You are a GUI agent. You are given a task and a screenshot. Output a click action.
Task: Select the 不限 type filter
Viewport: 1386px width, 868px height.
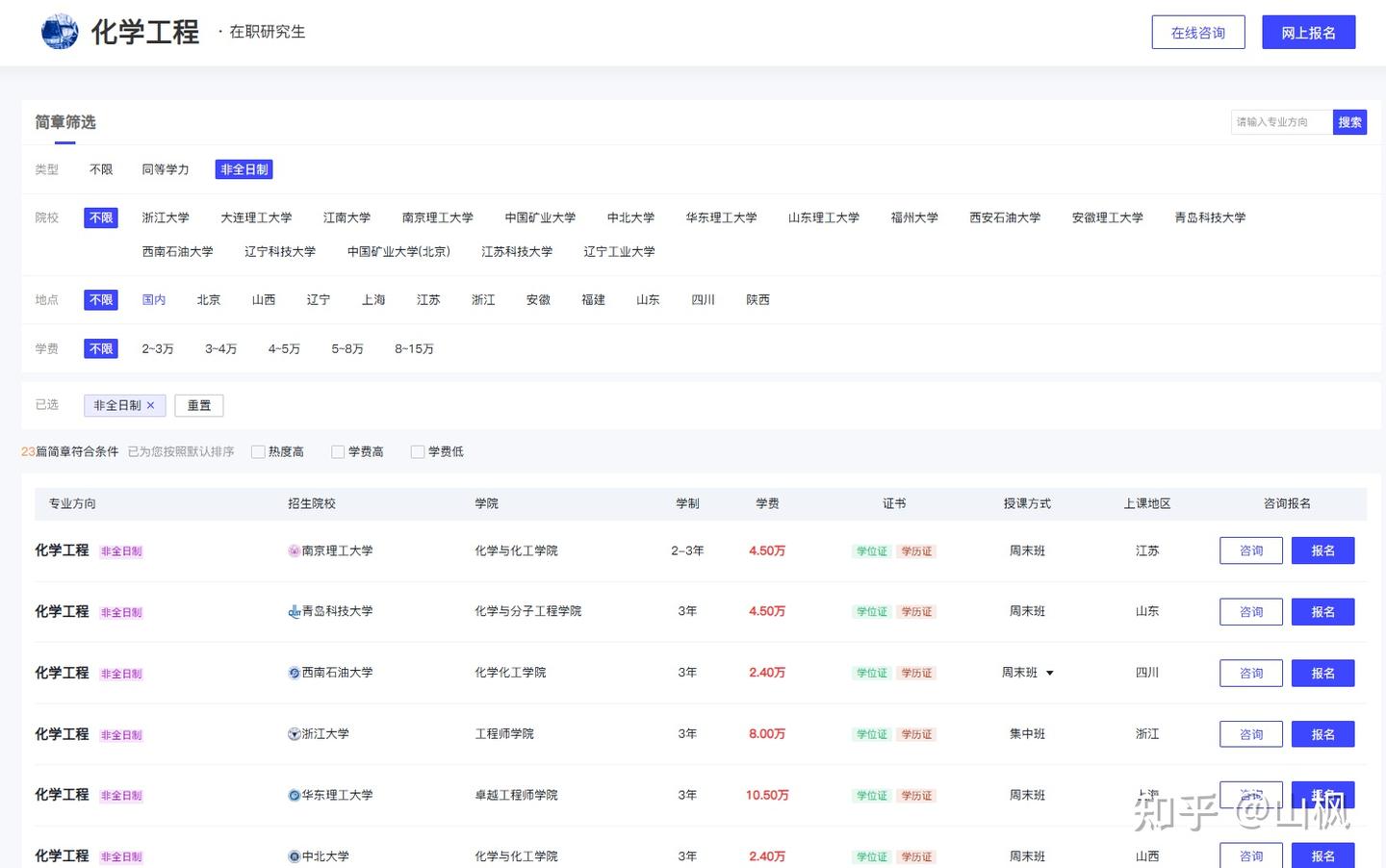point(101,169)
